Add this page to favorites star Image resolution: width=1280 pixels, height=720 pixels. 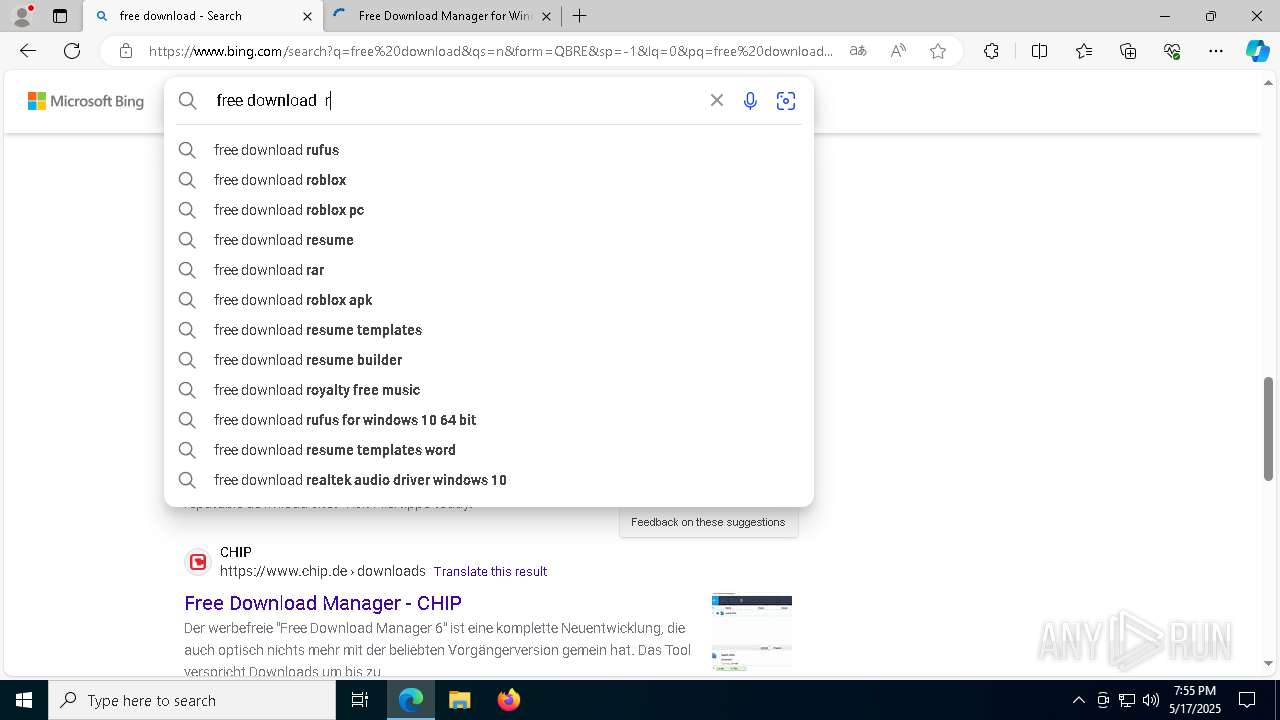pos(938,51)
